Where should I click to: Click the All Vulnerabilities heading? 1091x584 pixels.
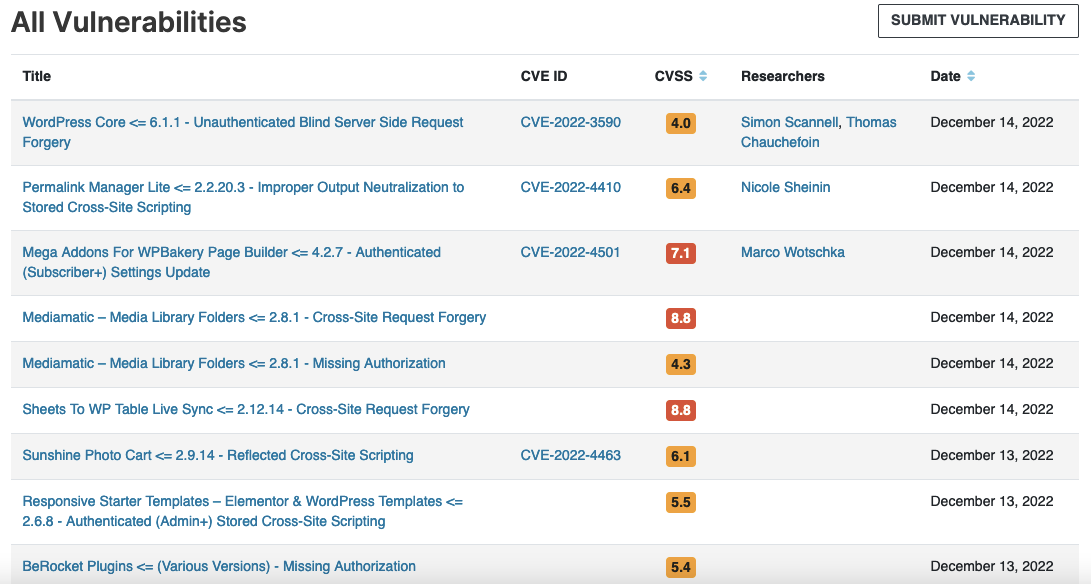pos(129,22)
